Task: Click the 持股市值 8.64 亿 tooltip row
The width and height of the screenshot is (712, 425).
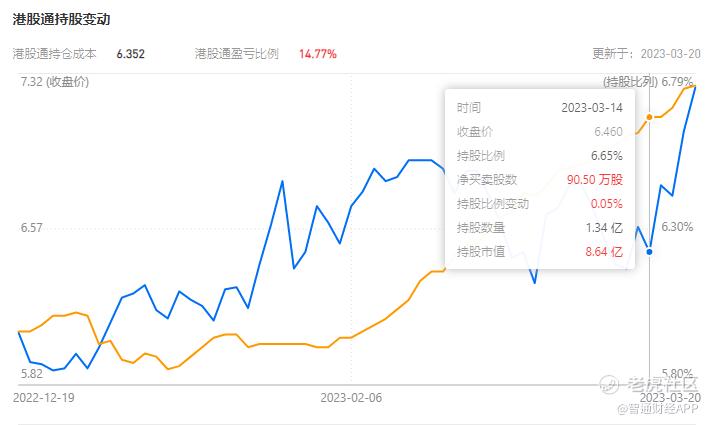Action: click(539, 252)
